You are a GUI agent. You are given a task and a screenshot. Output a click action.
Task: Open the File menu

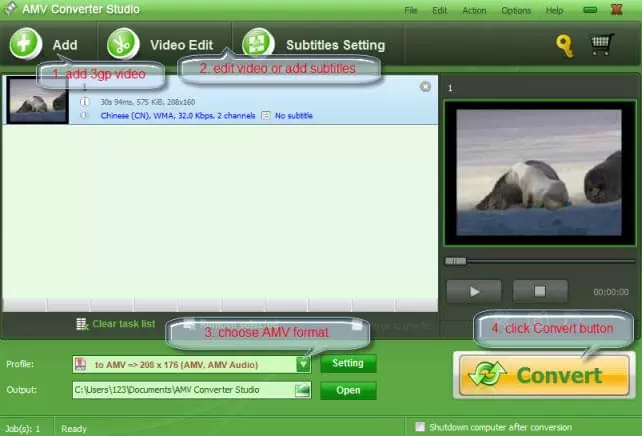(x=411, y=10)
